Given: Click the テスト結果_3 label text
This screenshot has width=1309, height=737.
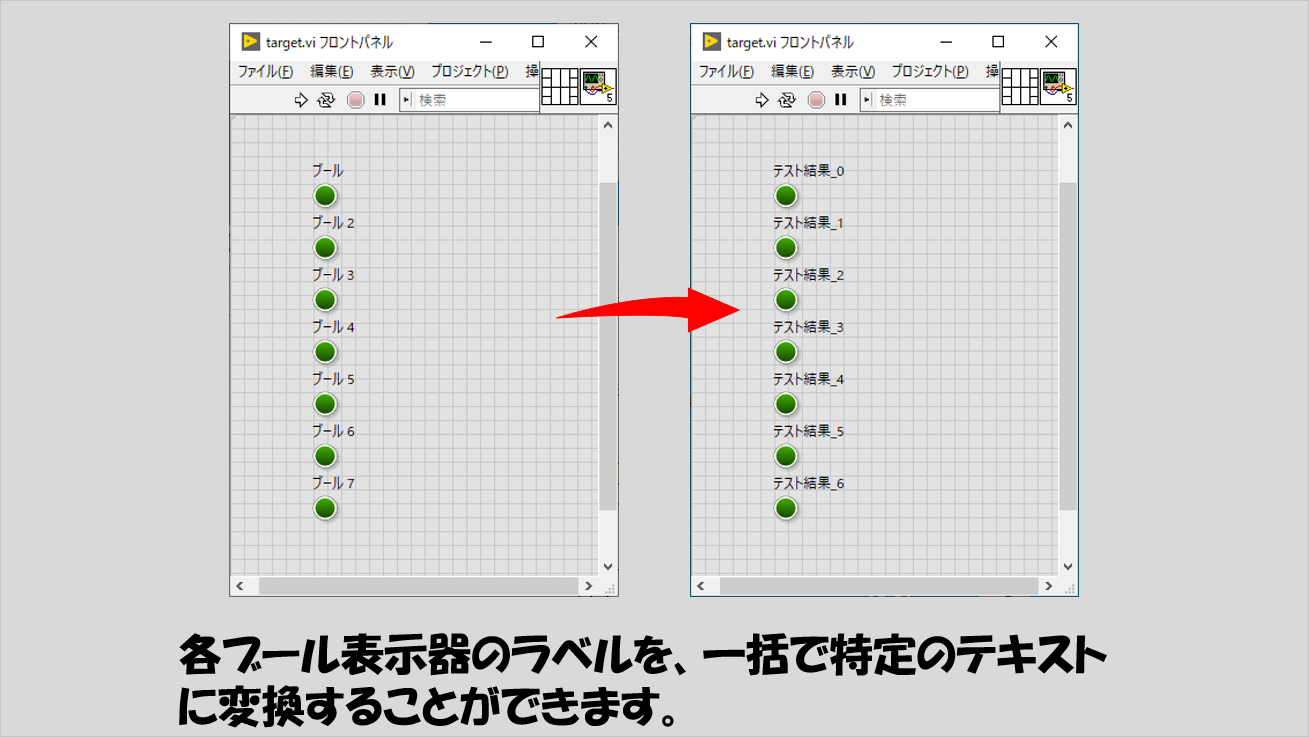Looking at the screenshot, I should pyautogui.click(x=808, y=327).
